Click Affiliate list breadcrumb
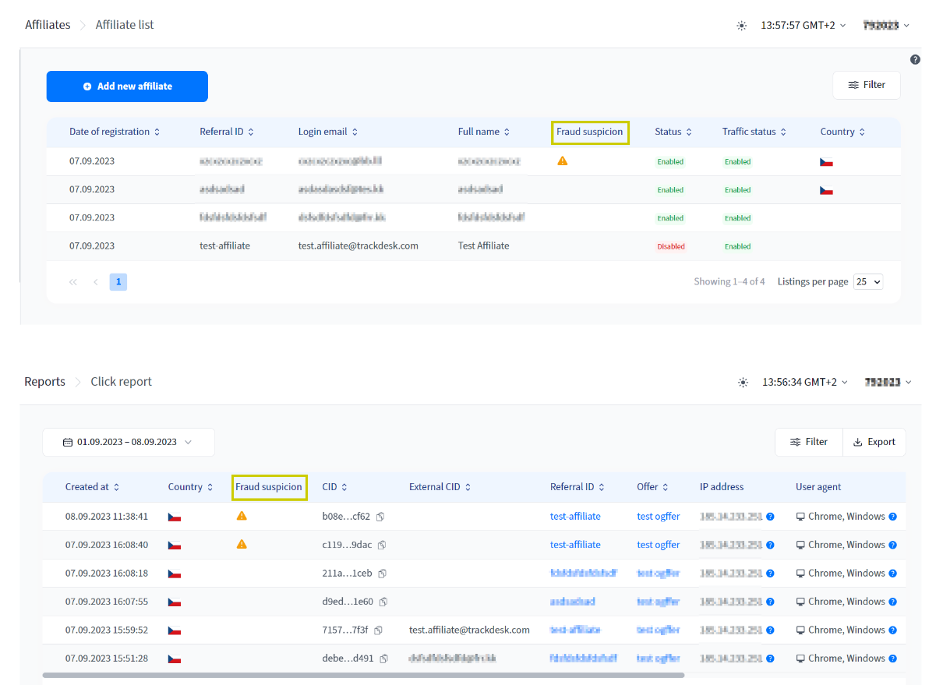Screen dimensions: 936x686 (x=125, y=25)
